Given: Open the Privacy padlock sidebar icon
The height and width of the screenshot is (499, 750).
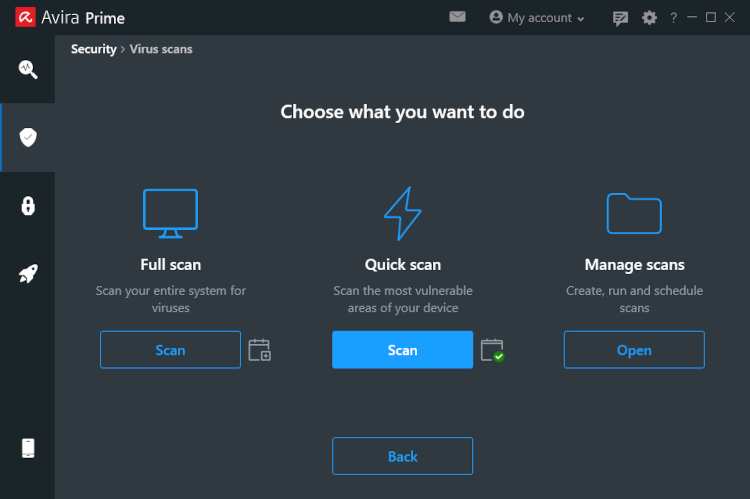Looking at the screenshot, I should coord(28,206).
